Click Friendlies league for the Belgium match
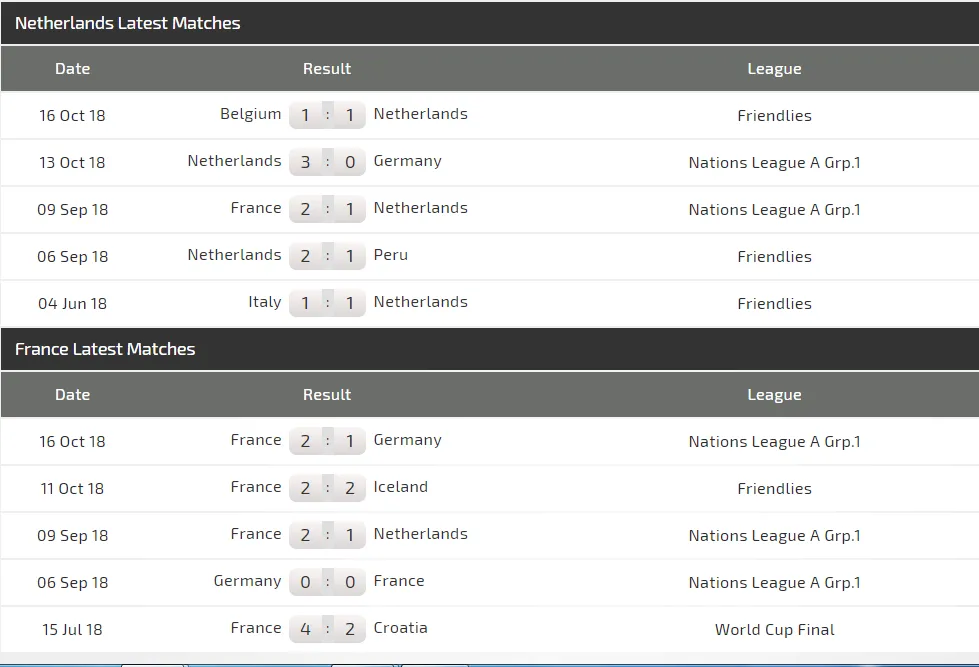Viewport: 979px width, 667px height. 774,116
